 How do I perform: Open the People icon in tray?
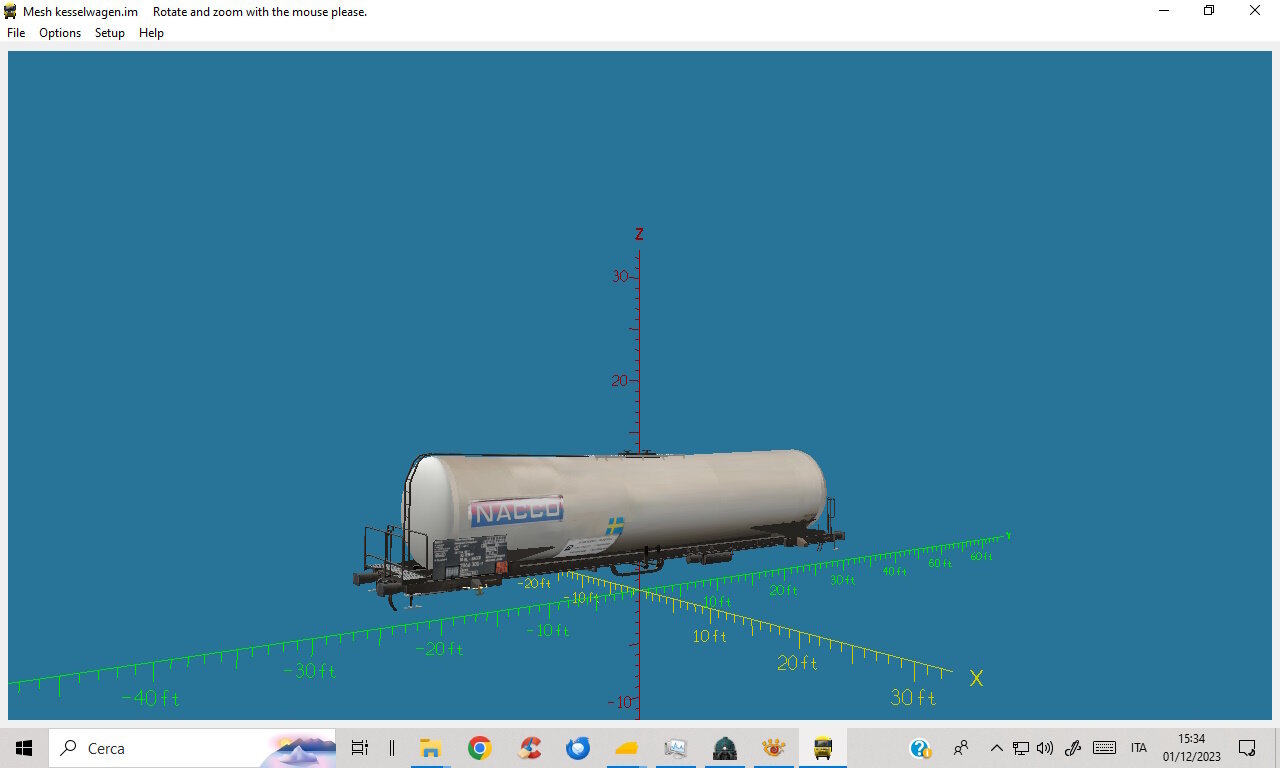[961, 748]
